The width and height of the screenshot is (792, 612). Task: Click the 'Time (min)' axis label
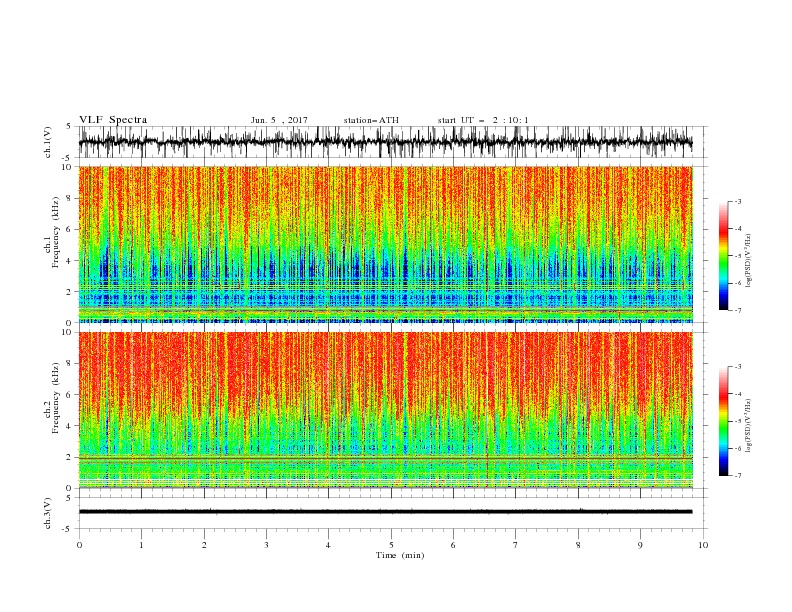click(x=400, y=555)
